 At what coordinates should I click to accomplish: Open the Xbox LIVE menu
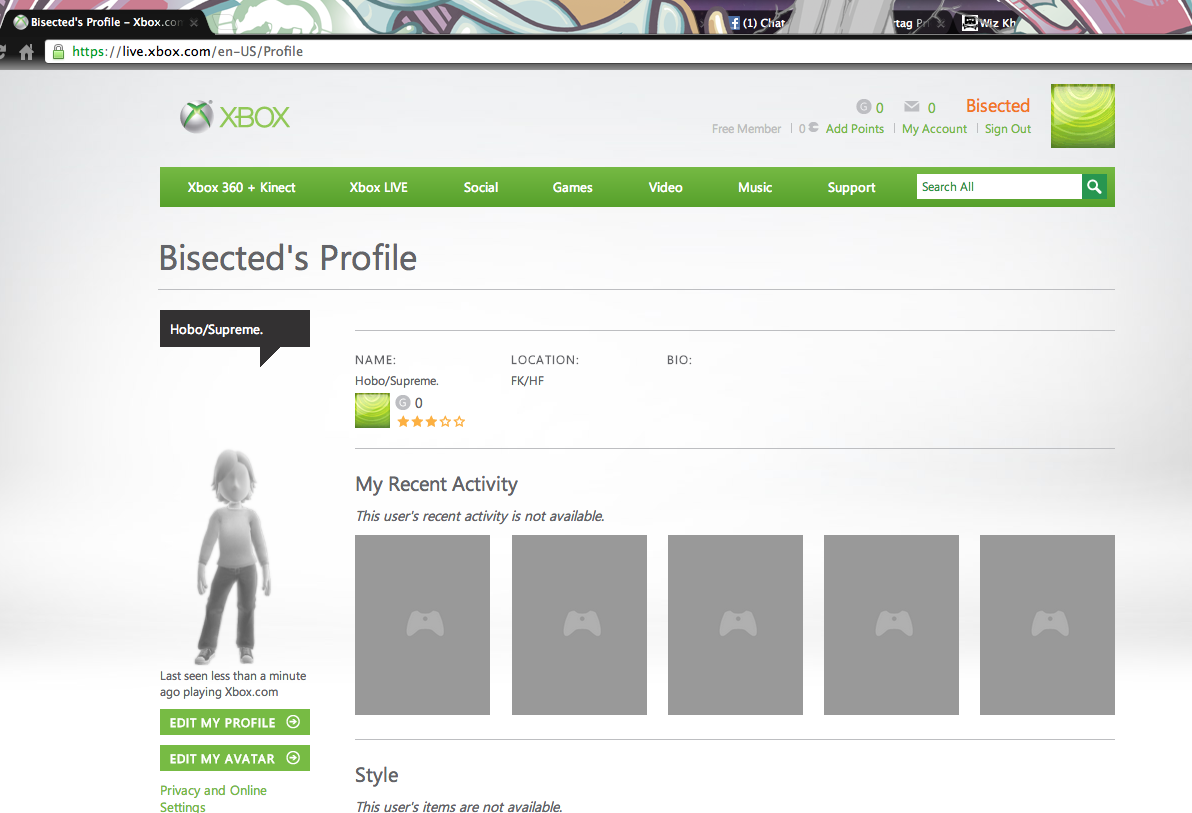click(379, 187)
